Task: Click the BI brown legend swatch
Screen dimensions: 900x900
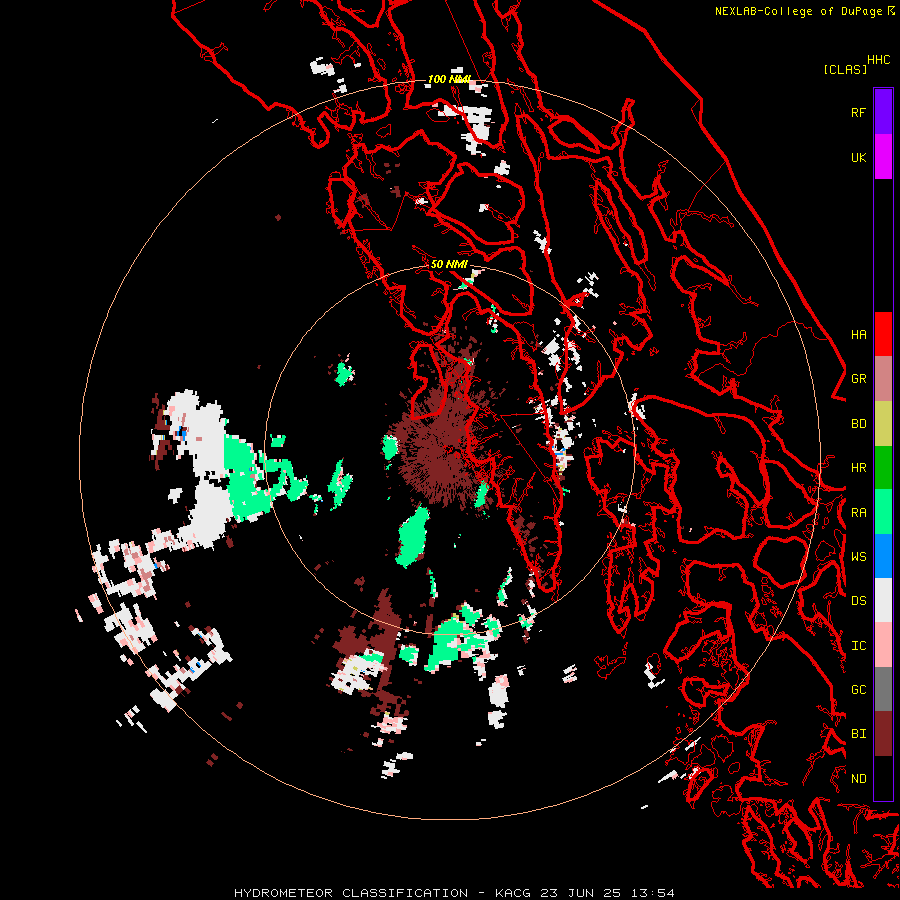Action: tap(883, 734)
